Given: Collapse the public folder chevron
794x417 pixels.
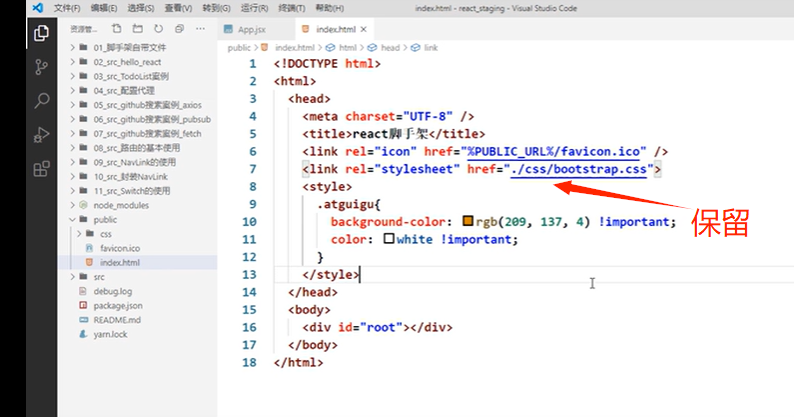Looking at the screenshot, I should pos(72,219).
